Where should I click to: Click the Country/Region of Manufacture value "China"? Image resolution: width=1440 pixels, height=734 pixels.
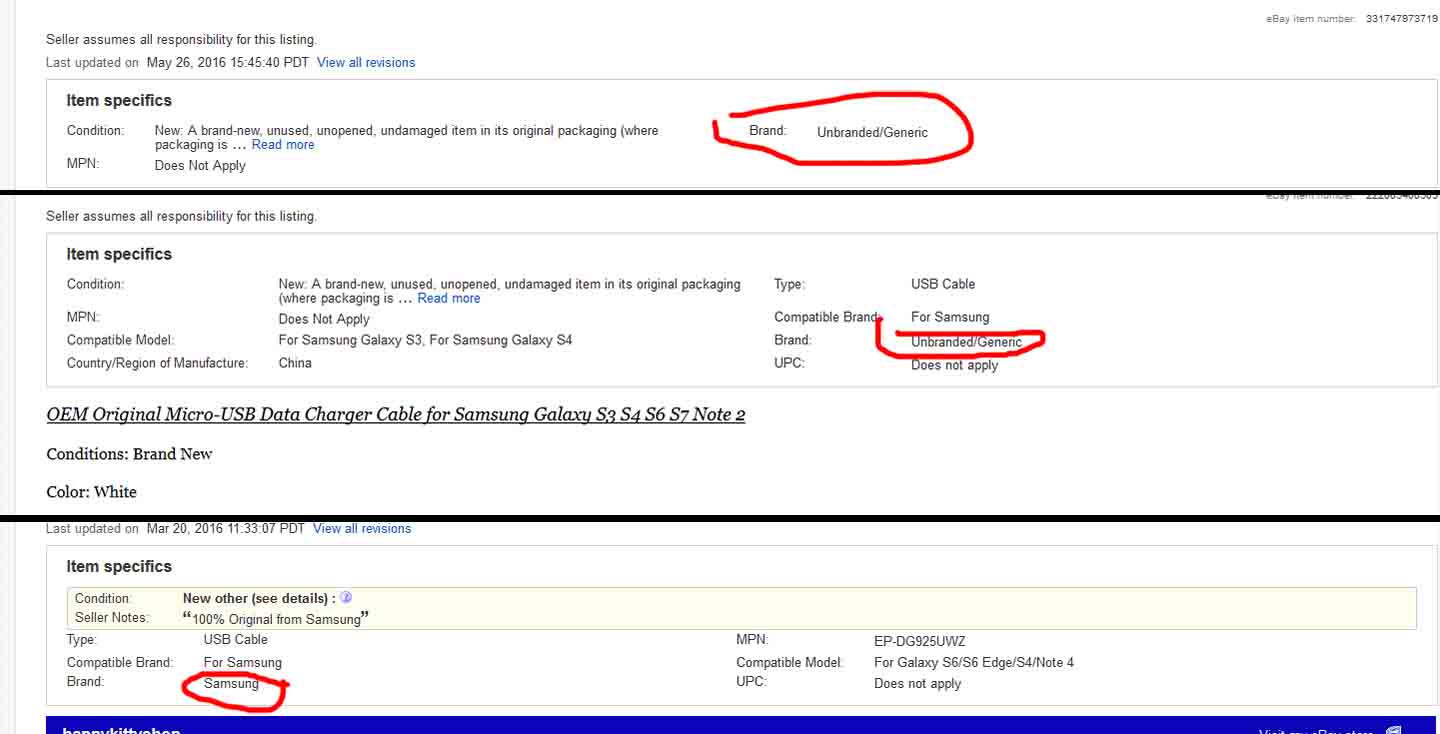(295, 363)
